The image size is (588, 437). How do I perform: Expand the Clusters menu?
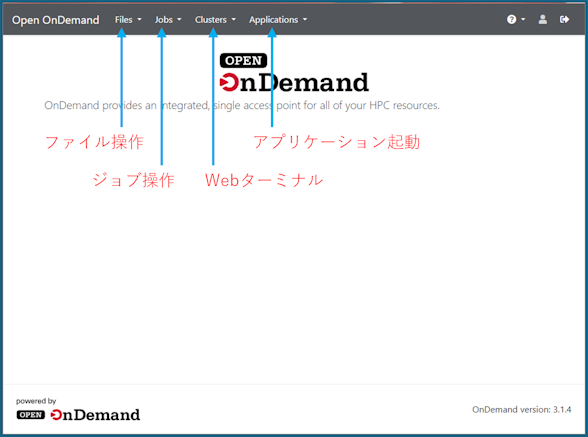click(215, 20)
